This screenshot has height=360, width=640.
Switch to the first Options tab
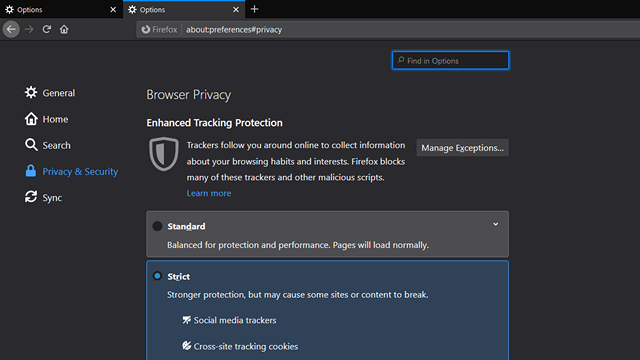61,9
